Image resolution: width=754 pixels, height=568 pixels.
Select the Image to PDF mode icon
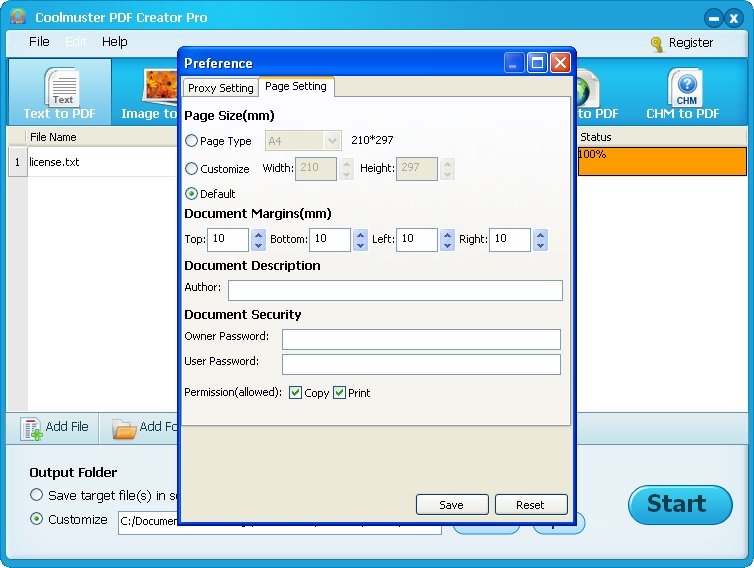click(162, 87)
